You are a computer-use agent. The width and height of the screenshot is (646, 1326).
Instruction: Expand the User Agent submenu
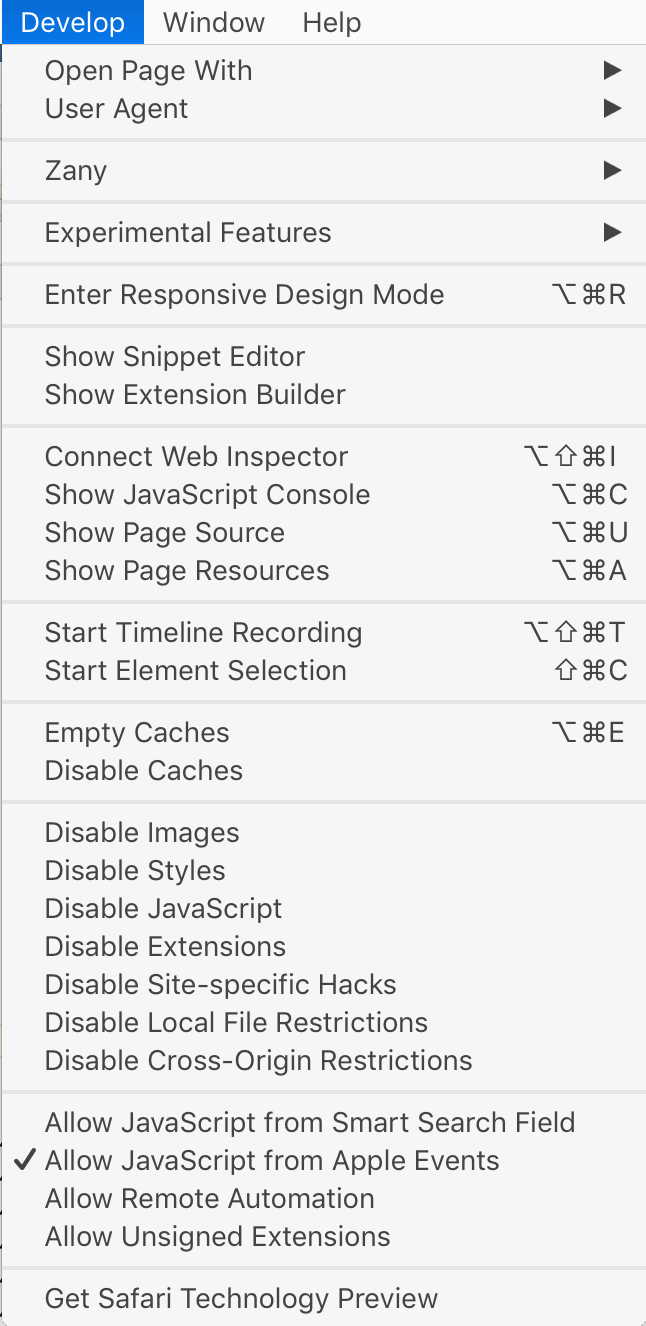[x=116, y=108]
